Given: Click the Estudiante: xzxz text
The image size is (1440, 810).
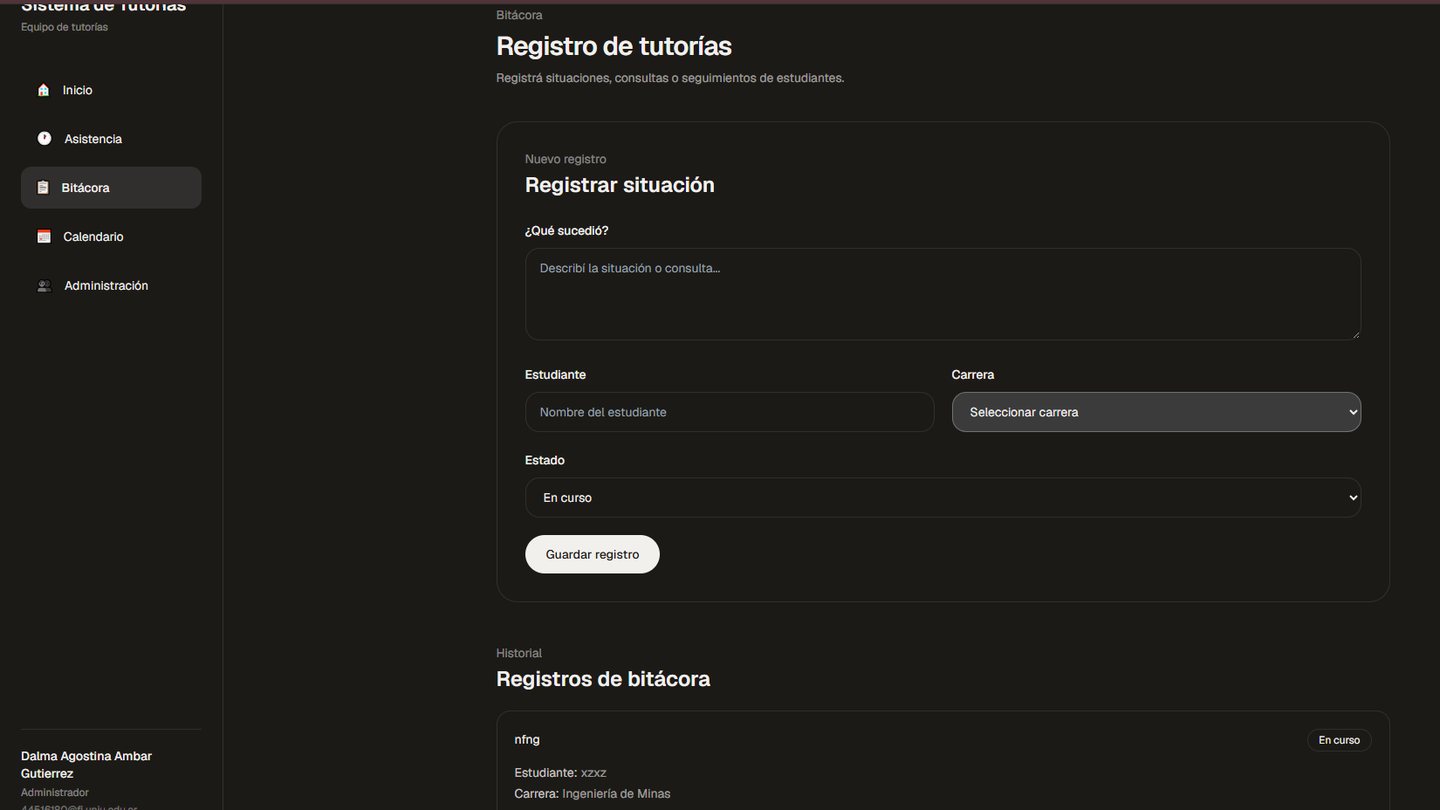Looking at the screenshot, I should pyautogui.click(x=560, y=773).
